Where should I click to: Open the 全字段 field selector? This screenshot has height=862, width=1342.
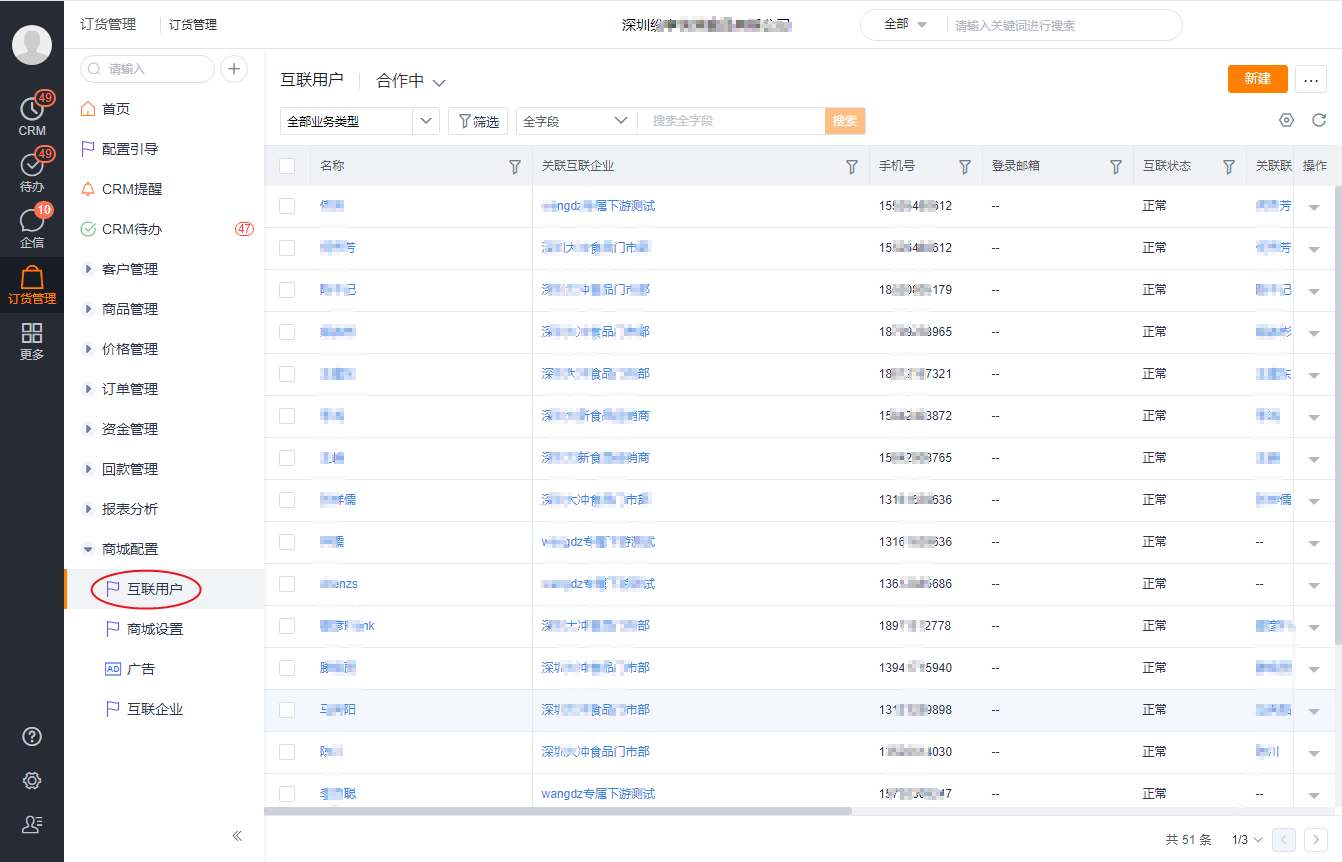(x=576, y=121)
